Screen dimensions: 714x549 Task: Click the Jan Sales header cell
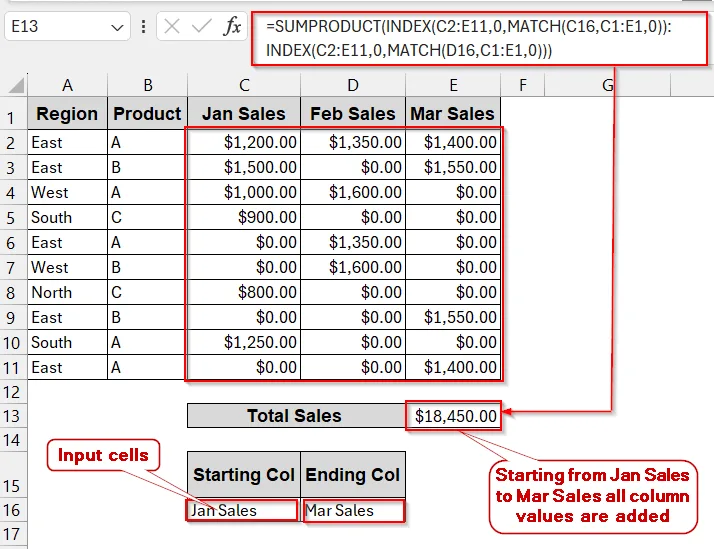(x=244, y=113)
